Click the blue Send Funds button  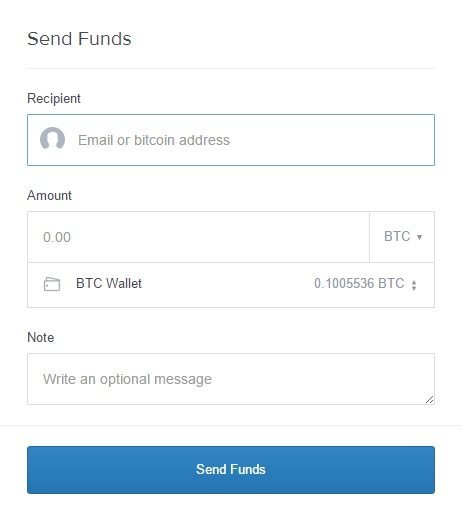(231, 470)
